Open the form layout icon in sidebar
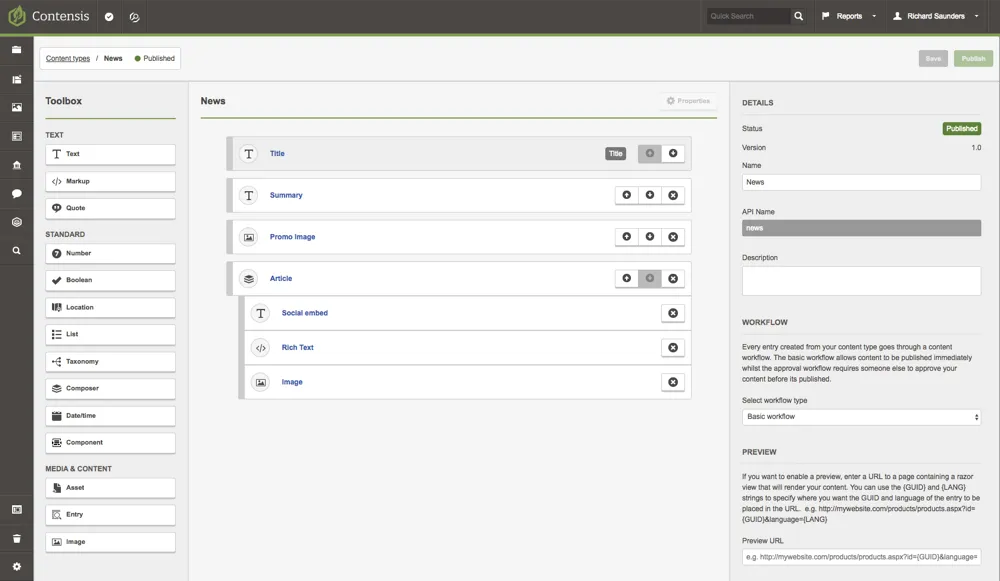 tap(17, 136)
